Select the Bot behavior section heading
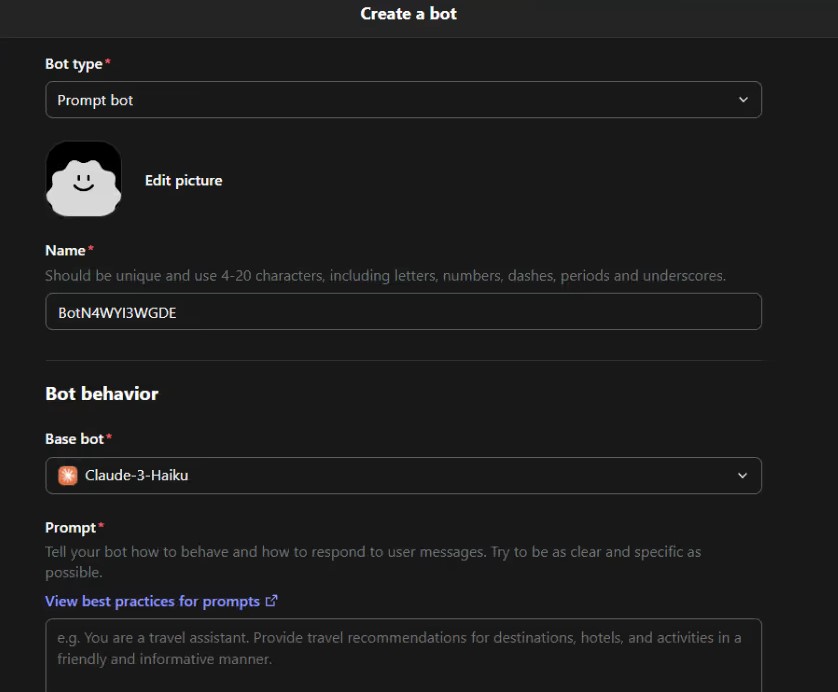Image resolution: width=838 pixels, height=692 pixels. (100, 393)
